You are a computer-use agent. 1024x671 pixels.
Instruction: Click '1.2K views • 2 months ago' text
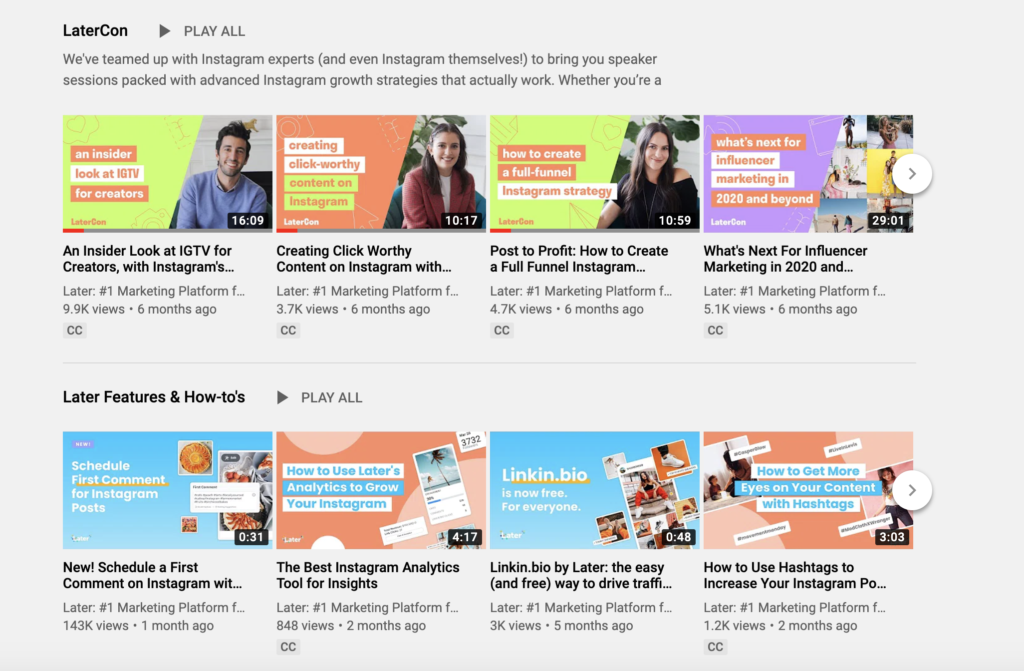[x=780, y=625]
